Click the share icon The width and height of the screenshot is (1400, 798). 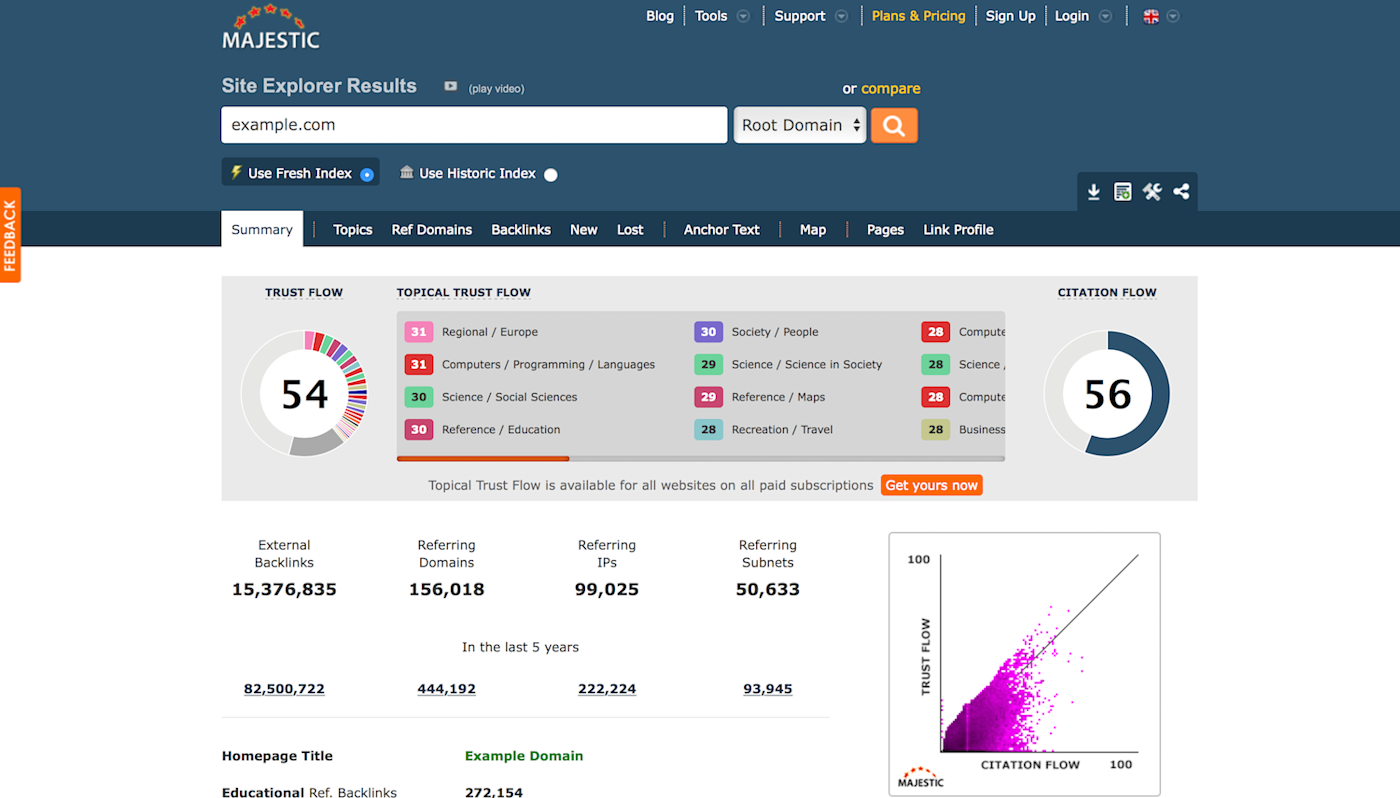[x=1181, y=192]
